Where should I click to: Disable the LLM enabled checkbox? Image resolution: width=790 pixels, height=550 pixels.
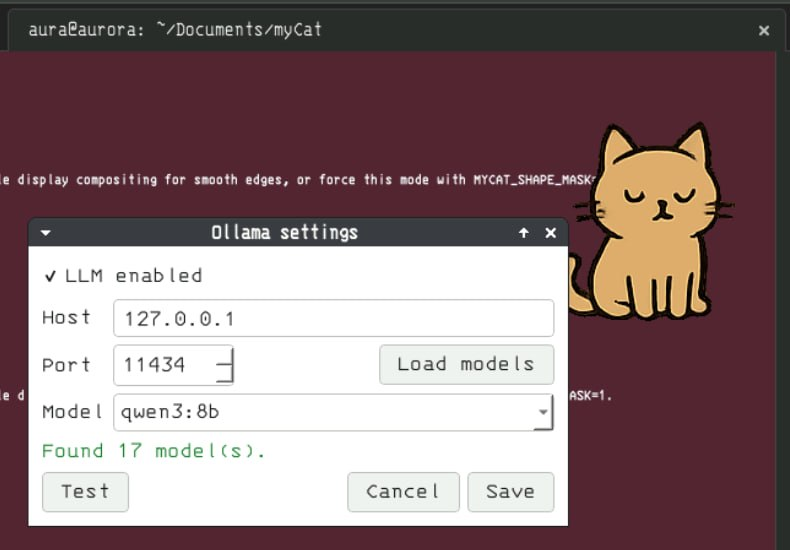coord(50,276)
